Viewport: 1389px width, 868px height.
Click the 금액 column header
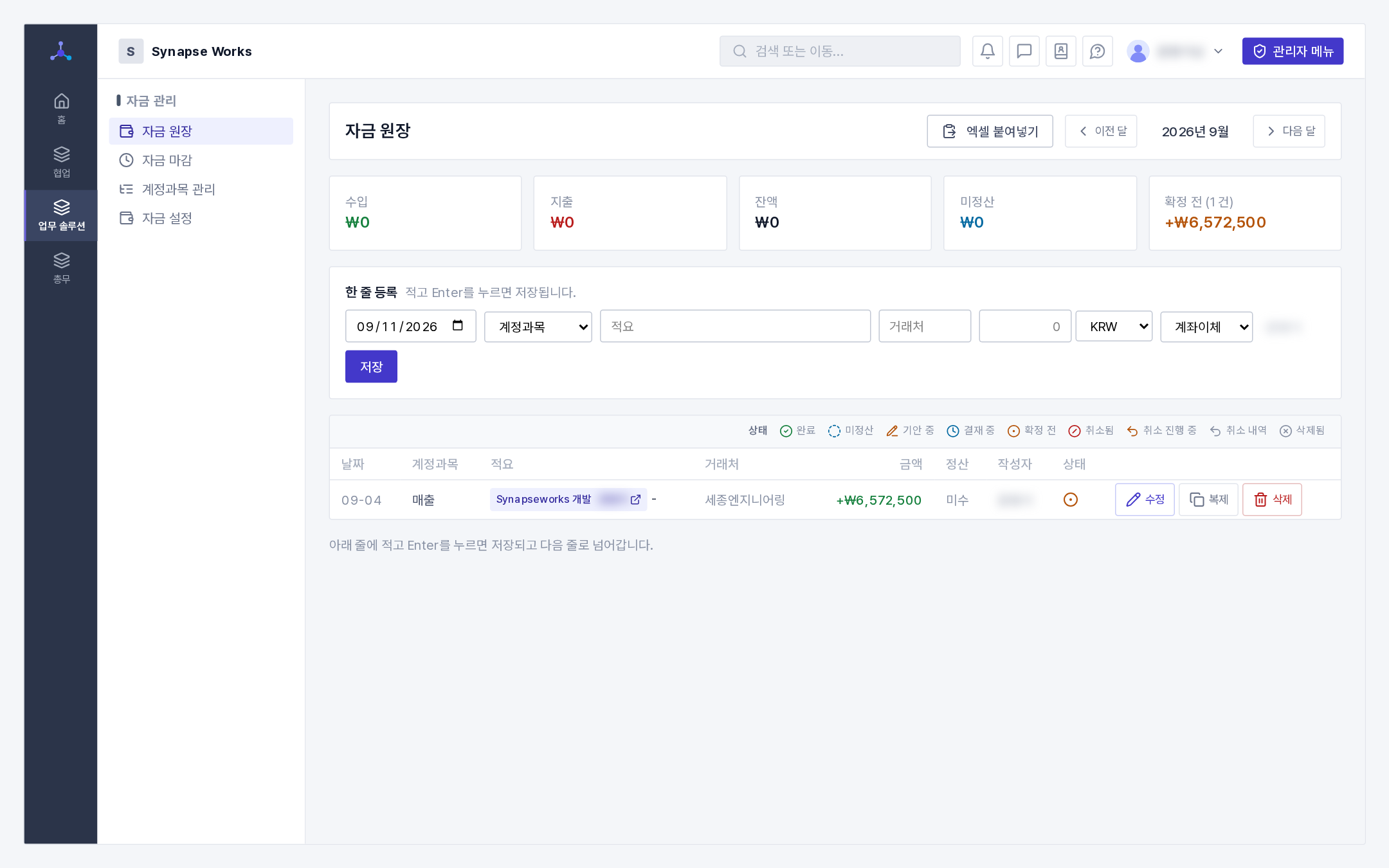(x=911, y=464)
